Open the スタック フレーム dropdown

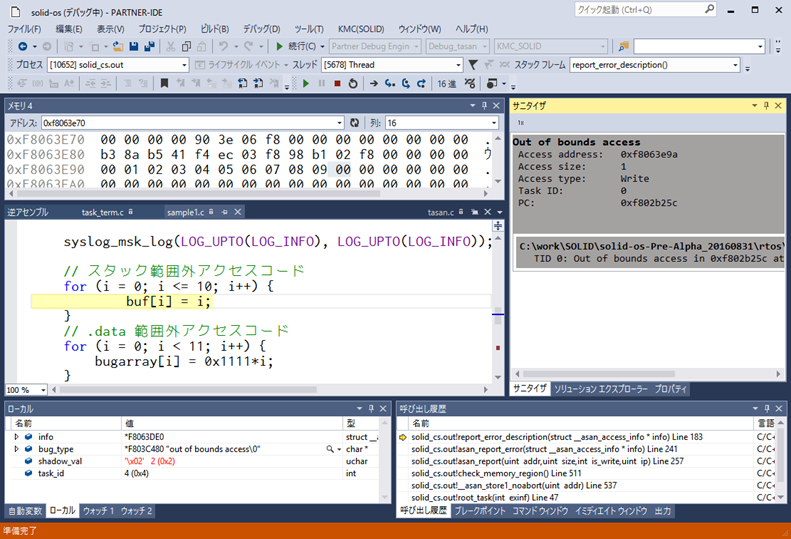tap(735, 65)
